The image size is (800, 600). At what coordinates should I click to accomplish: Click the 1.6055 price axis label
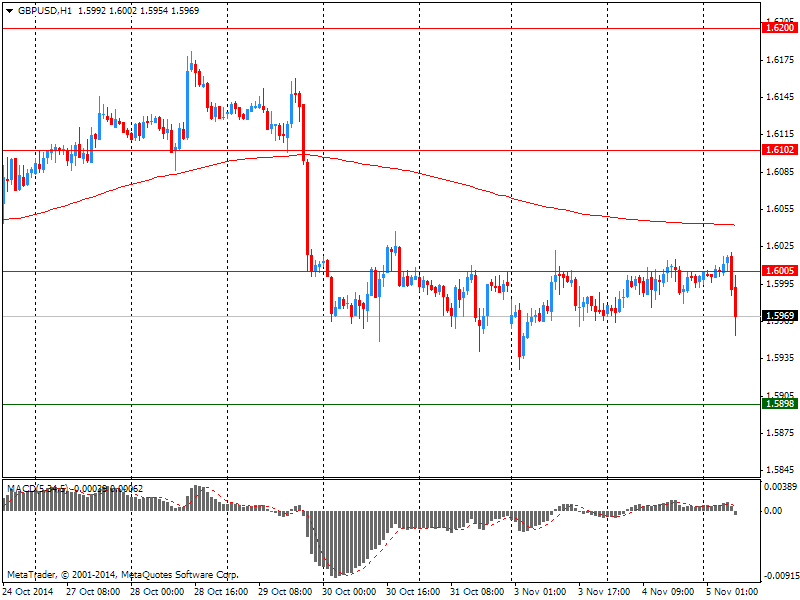pos(780,209)
